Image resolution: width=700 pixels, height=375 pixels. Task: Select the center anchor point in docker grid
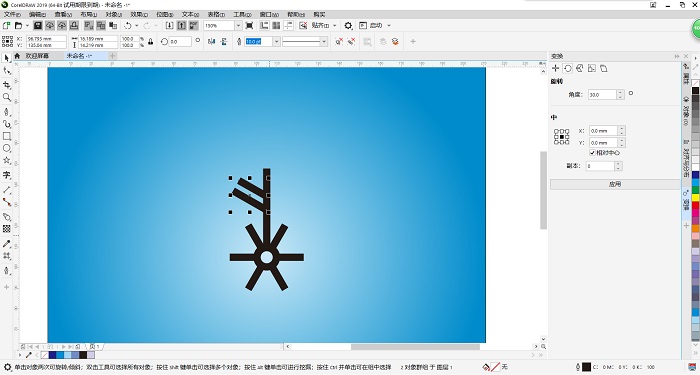[562, 137]
